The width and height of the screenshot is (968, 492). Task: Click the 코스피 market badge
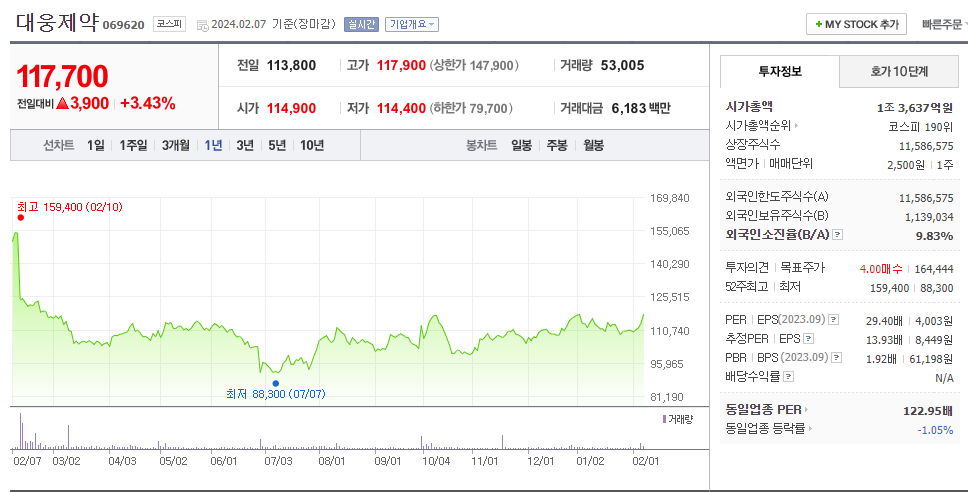click(x=169, y=24)
